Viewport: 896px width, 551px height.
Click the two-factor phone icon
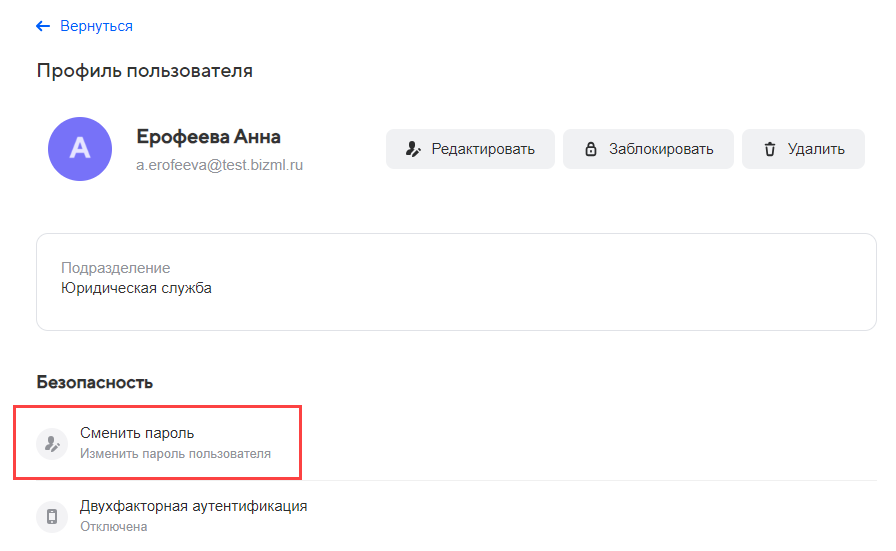click(52, 516)
